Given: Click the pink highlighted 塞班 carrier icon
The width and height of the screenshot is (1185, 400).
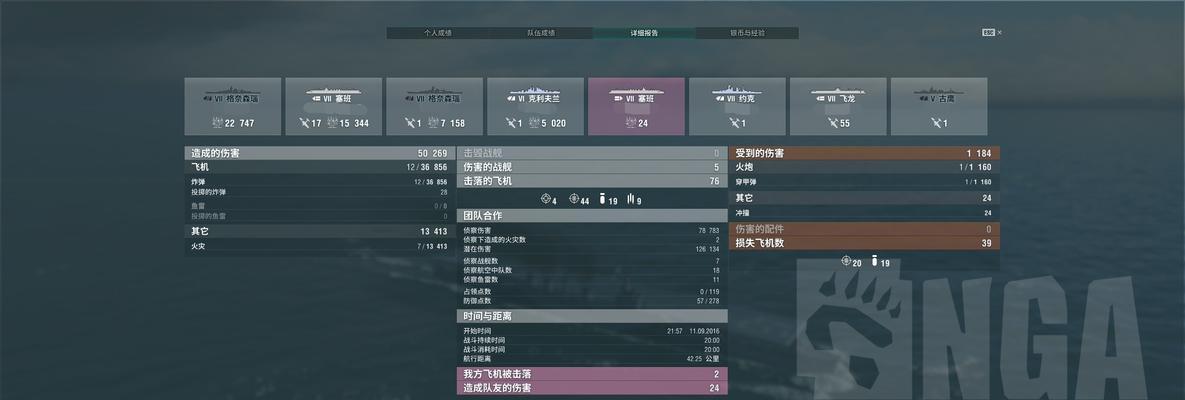Looking at the screenshot, I should [x=636, y=91].
